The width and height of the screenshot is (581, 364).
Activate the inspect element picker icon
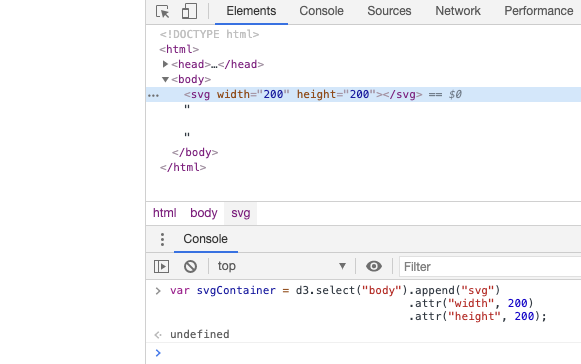pyautogui.click(x=162, y=11)
